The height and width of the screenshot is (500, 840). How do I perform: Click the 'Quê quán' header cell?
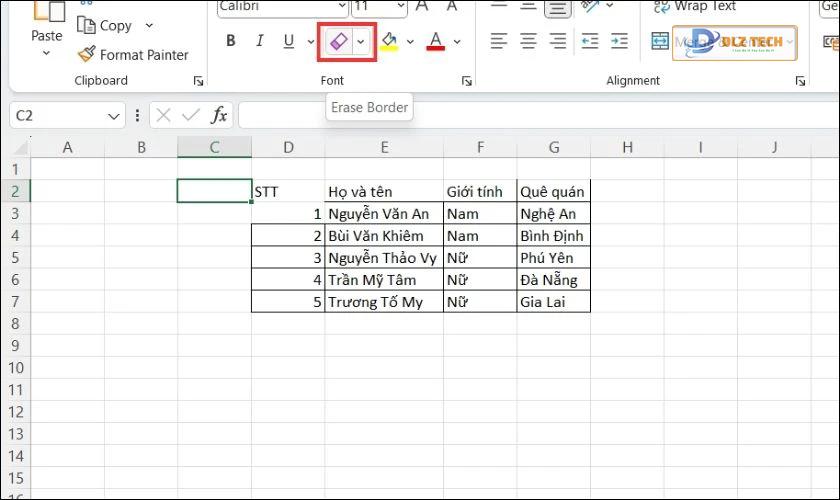[x=553, y=191]
